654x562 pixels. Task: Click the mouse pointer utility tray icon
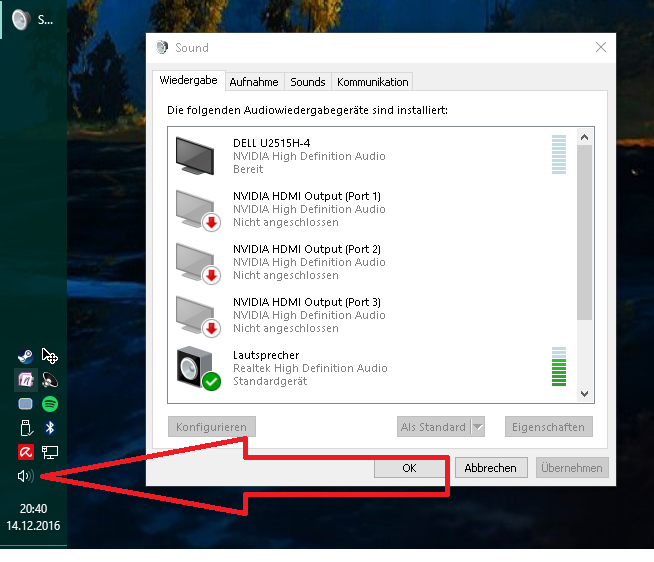pyautogui.click(x=50, y=356)
